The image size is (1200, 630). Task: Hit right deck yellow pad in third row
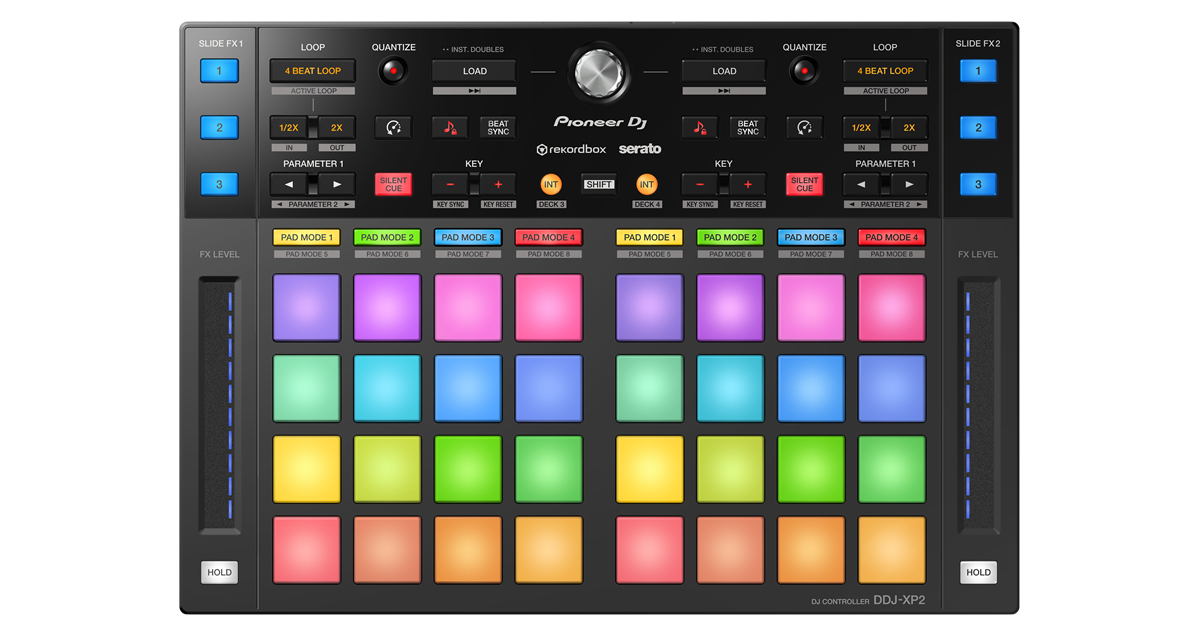(x=650, y=469)
